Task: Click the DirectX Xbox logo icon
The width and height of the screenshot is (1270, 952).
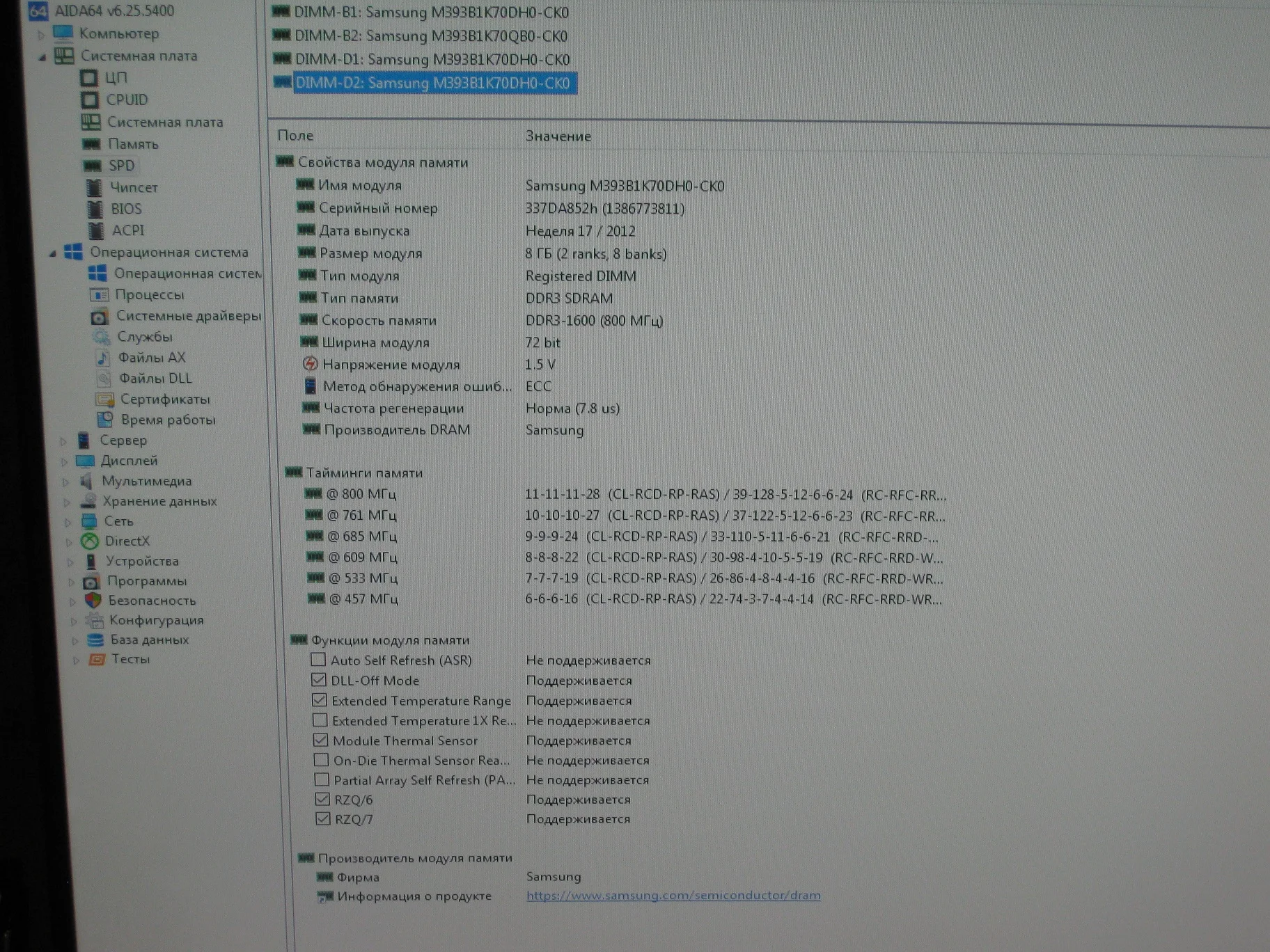Action: 89,541
